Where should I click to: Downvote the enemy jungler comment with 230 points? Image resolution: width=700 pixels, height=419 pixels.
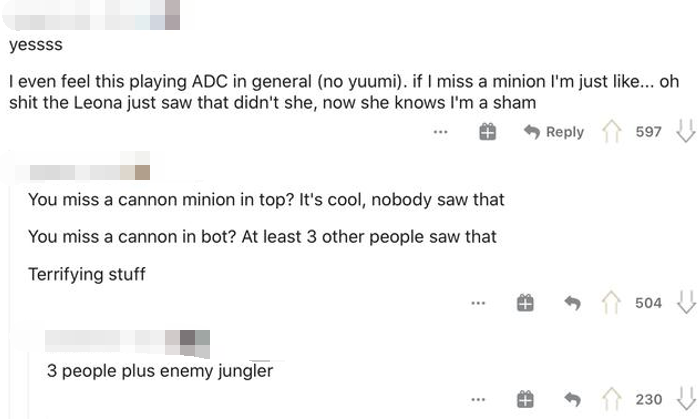click(x=685, y=399)
